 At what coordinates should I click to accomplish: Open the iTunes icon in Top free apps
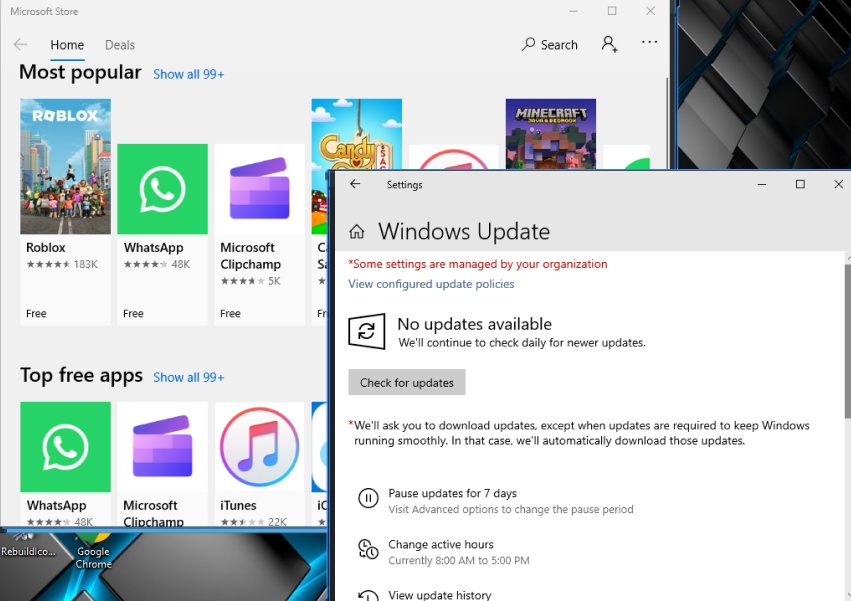coord(259,447)
